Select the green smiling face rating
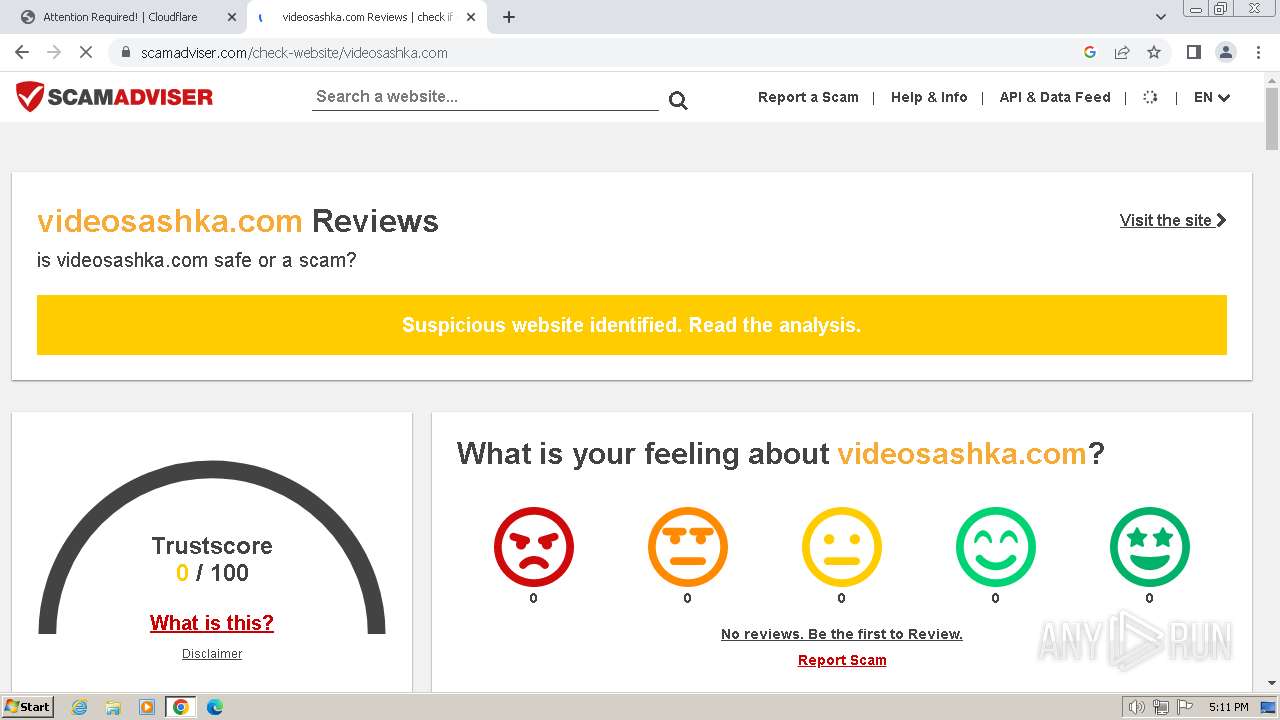1280x720 pixels. [x=995, y=546]
